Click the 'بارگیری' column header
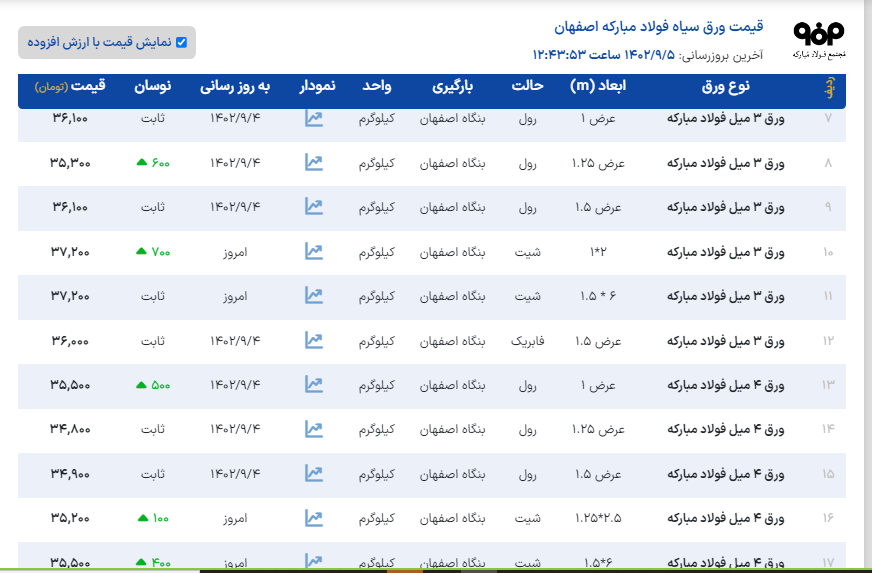This screenshot has height=573, width=872. click(x=459, y=87)
